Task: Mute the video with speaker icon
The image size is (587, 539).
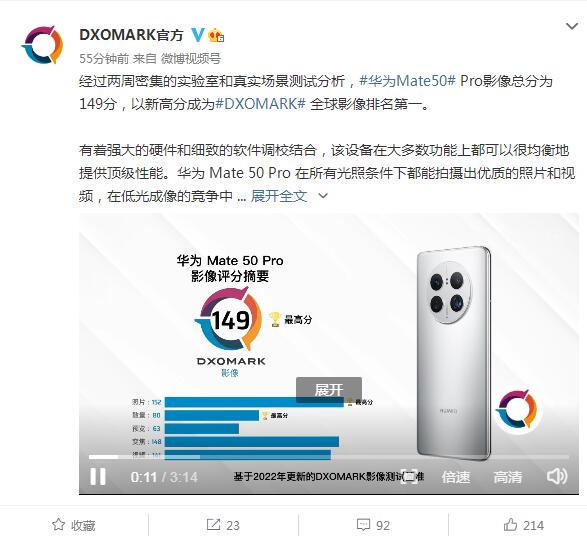Action: [557, 476]
